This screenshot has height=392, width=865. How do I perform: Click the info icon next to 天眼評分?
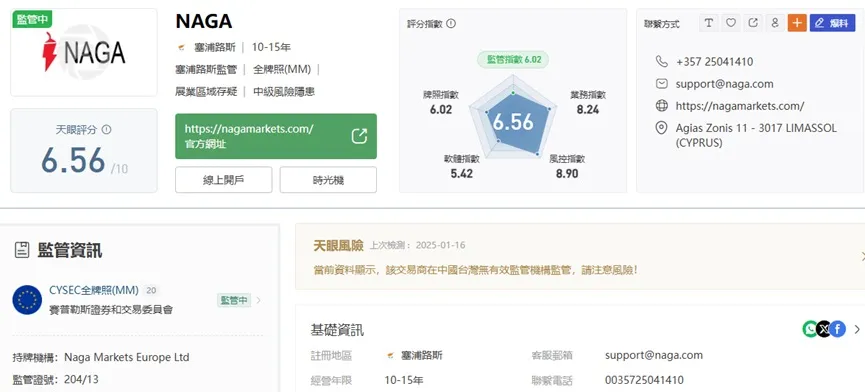pos(106,130)
